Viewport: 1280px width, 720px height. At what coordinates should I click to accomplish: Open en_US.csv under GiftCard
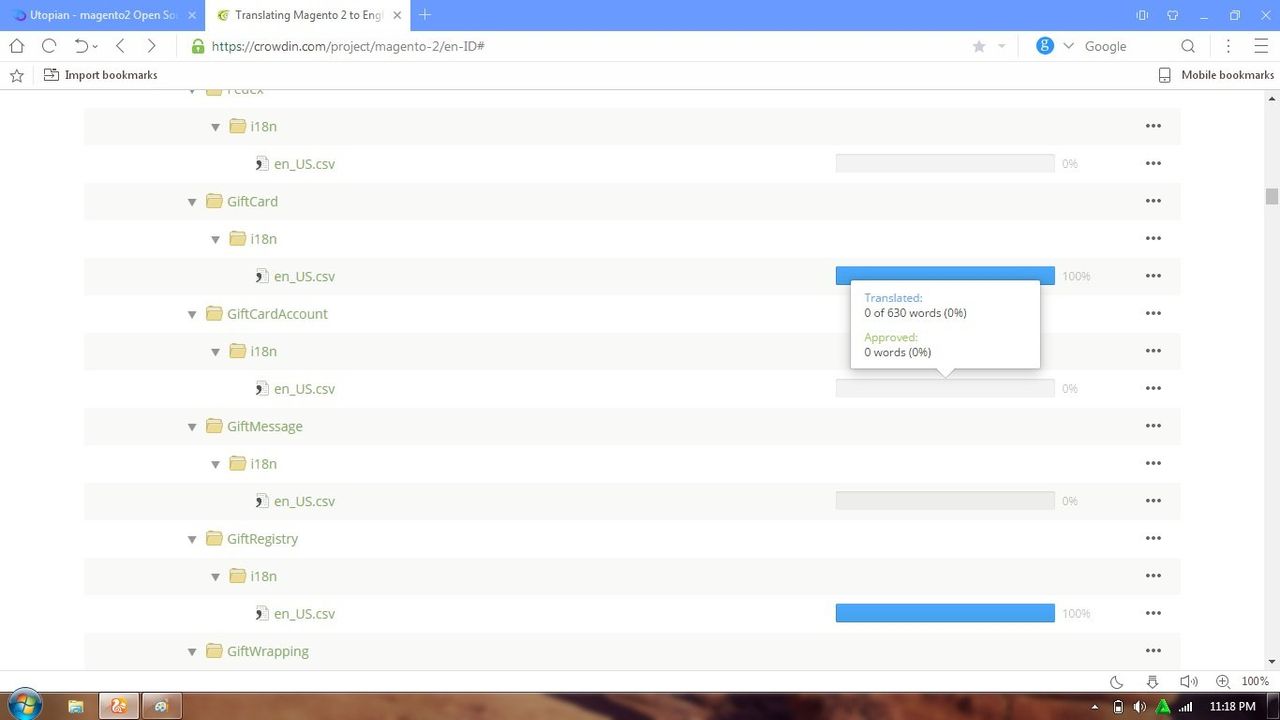(x=304, y=276)
